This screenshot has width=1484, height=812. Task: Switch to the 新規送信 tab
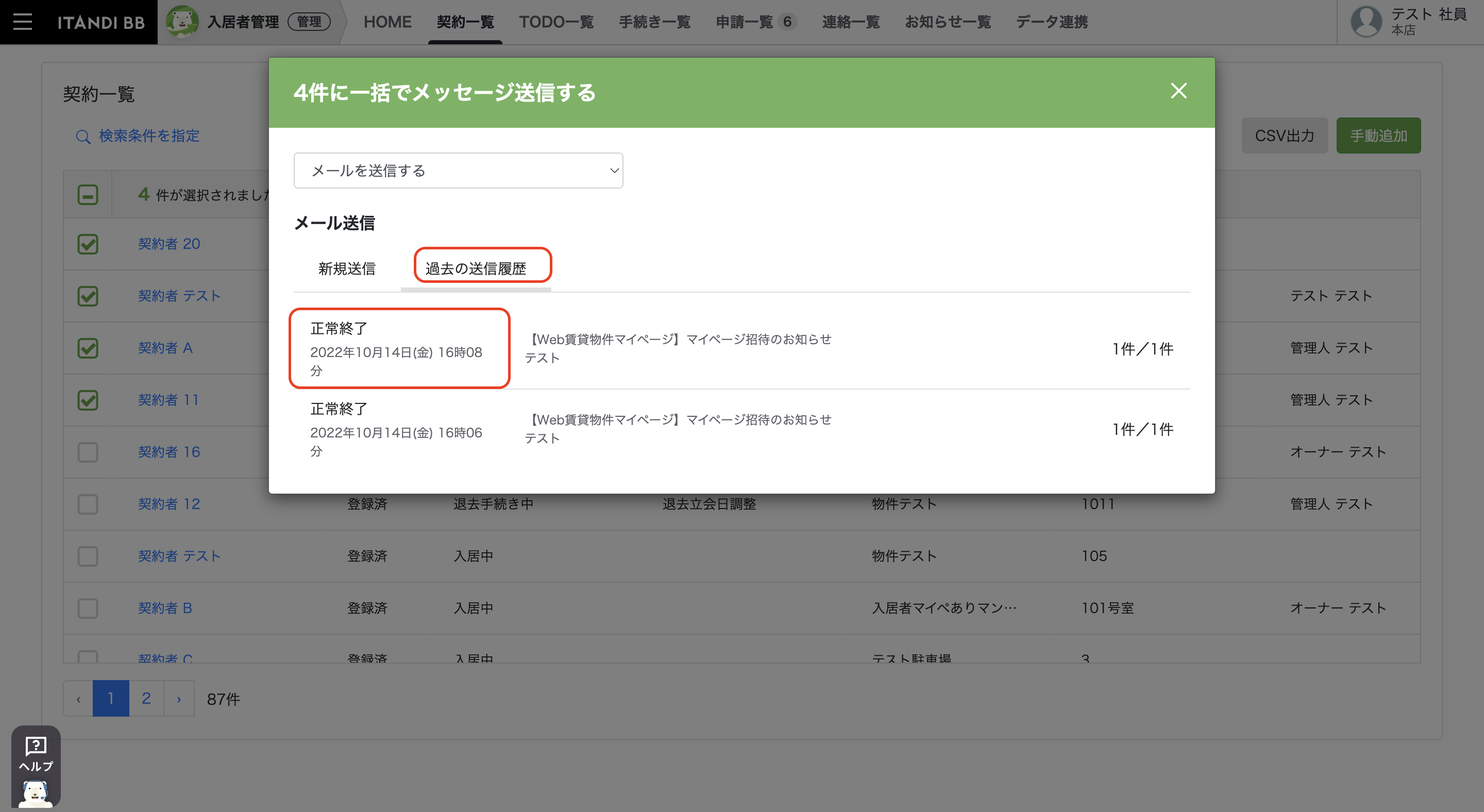click(x=347, y=268)
